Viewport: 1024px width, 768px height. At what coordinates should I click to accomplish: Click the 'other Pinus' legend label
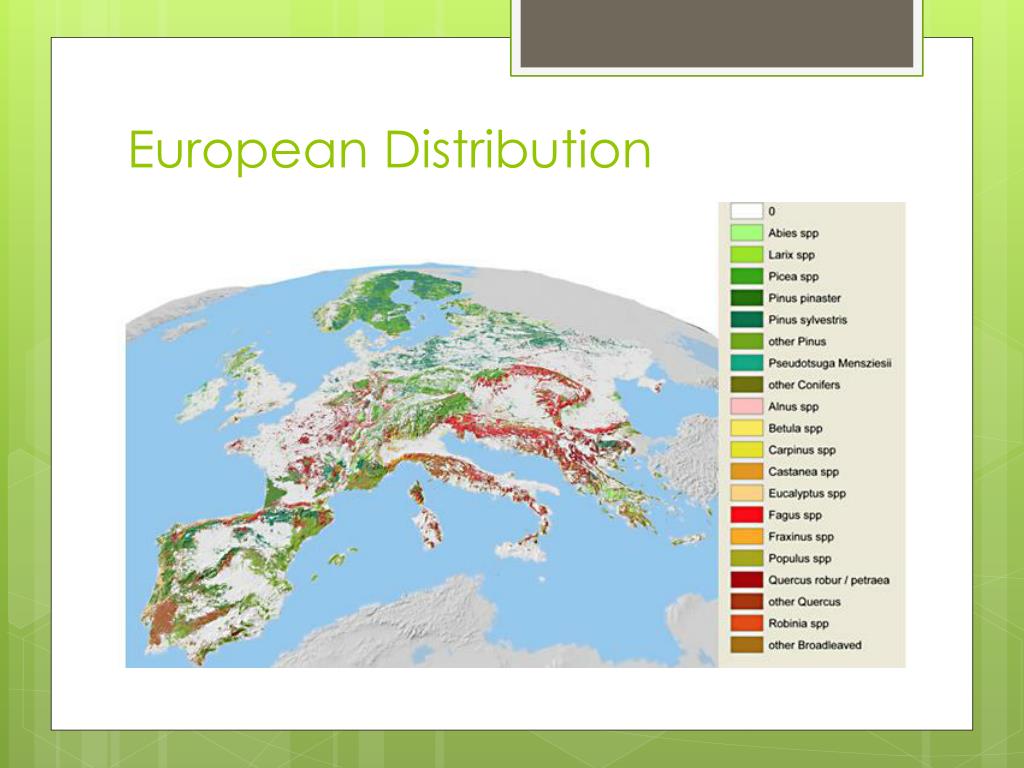[797, 341]
